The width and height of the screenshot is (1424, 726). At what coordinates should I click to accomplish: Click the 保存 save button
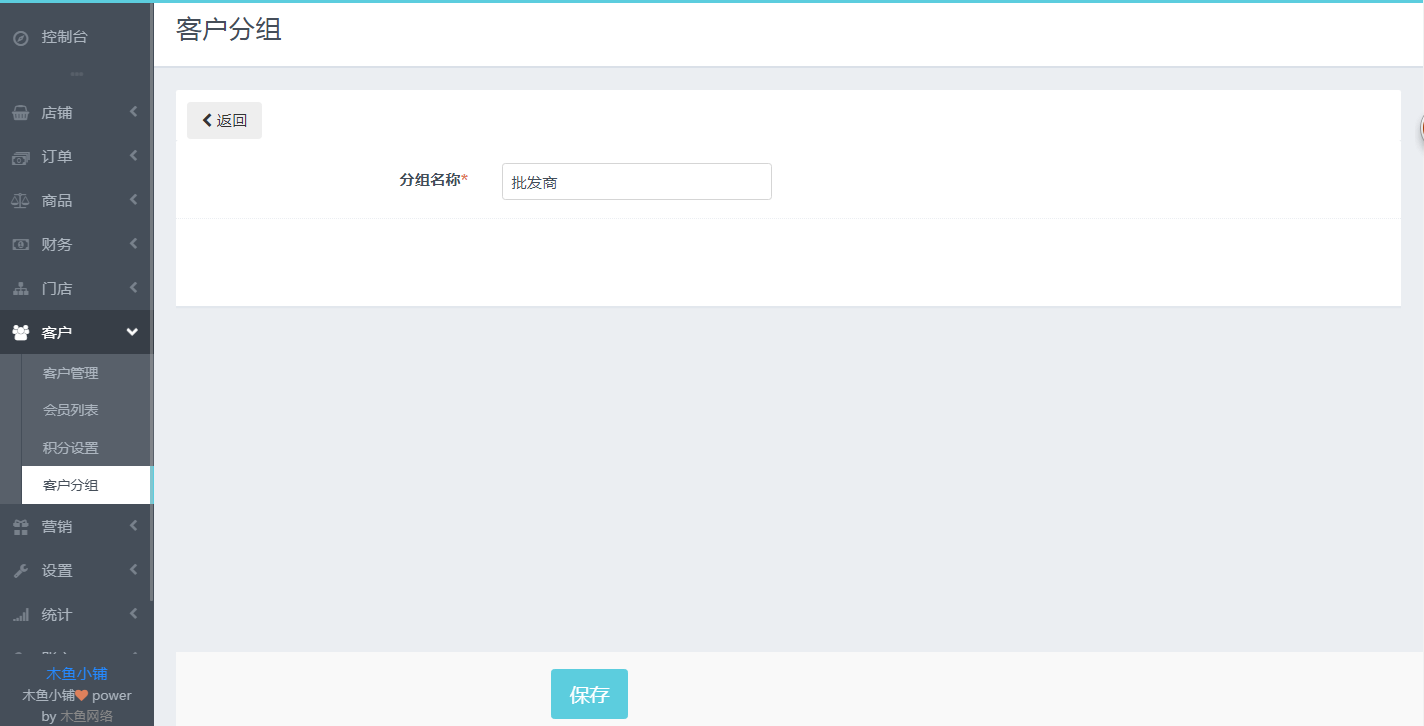click(x=589, y=695)
